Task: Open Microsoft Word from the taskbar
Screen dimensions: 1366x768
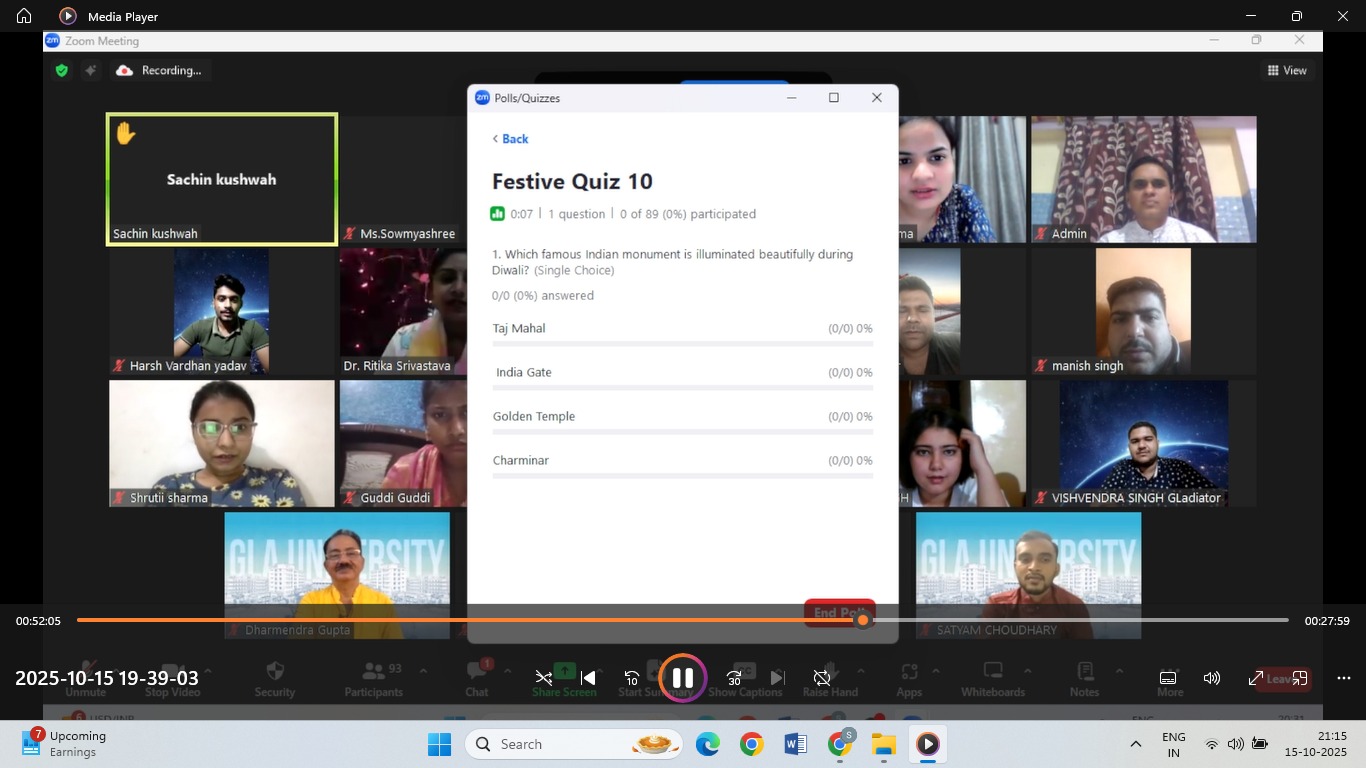Action: (x=796, y=744)
